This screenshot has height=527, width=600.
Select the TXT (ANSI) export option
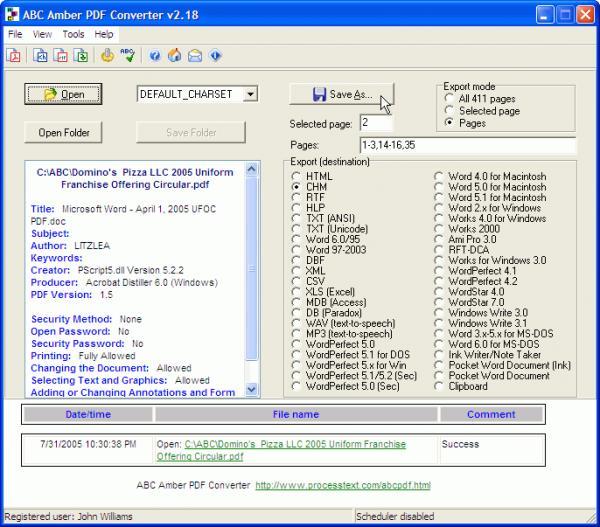click(x=323, y=218)
